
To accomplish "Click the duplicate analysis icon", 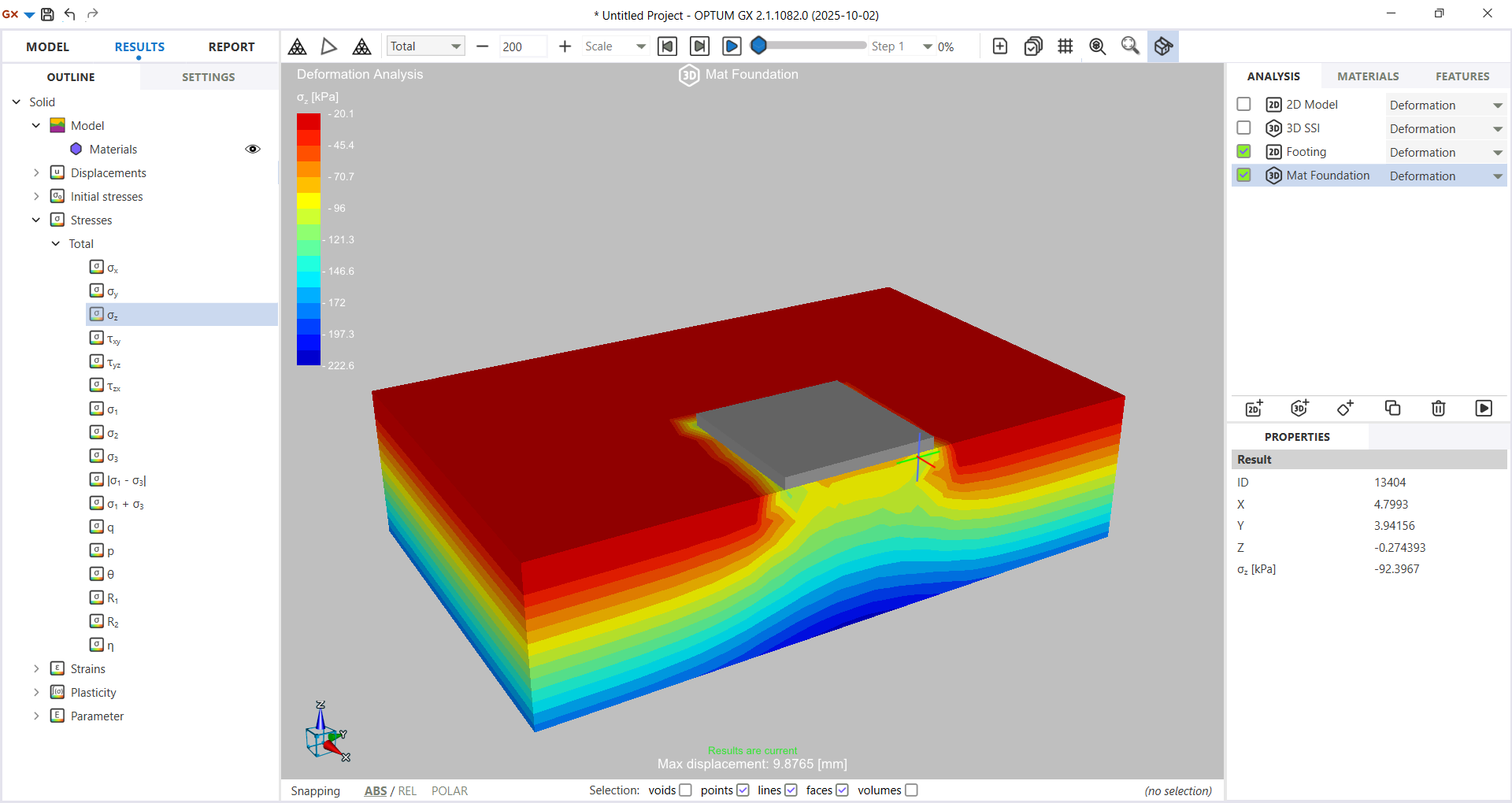I will (x=1392, y=408).
